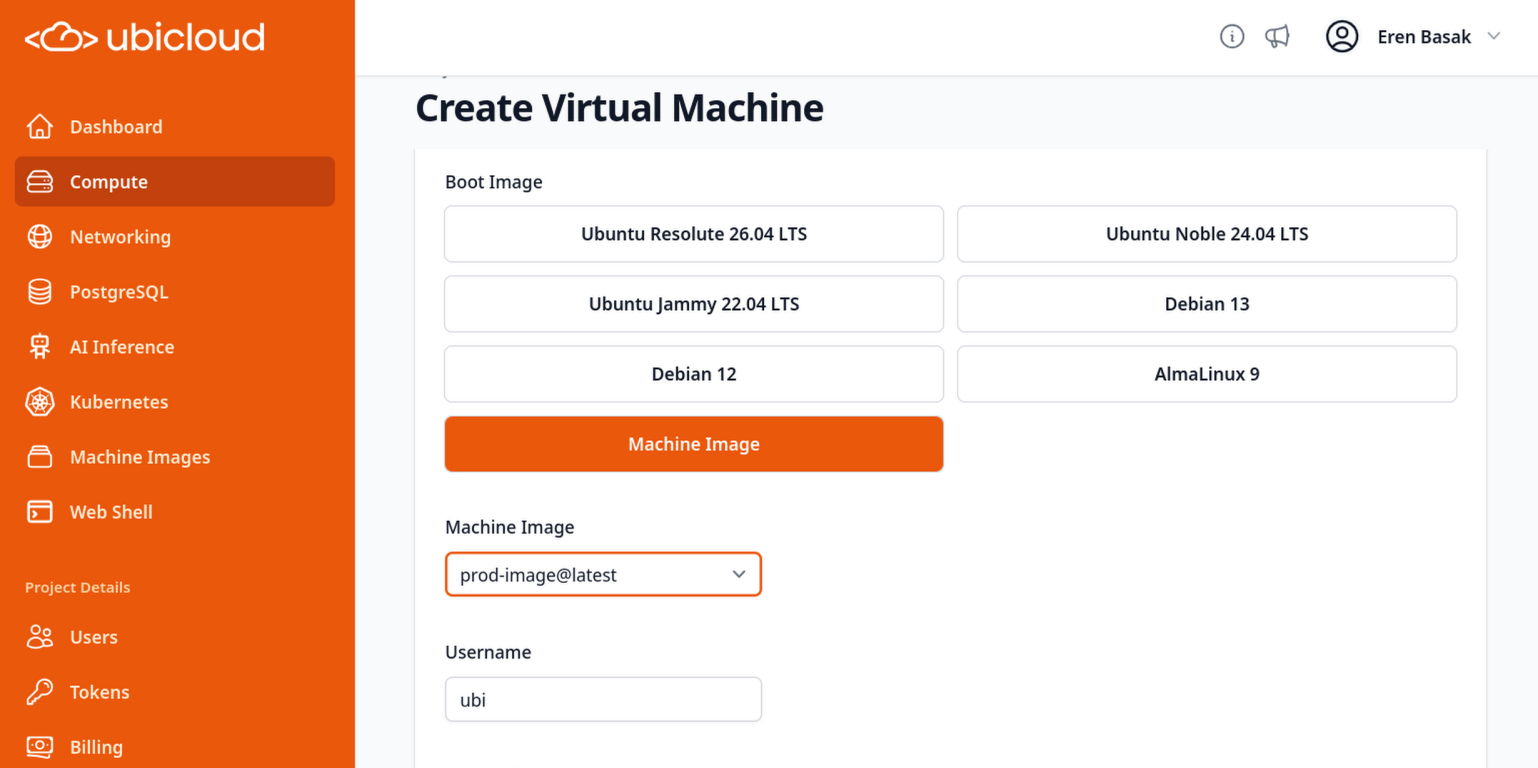The image size is (1538, 768).
Task: Click the PostgreSQL database icon
Action: click(39, 292)
